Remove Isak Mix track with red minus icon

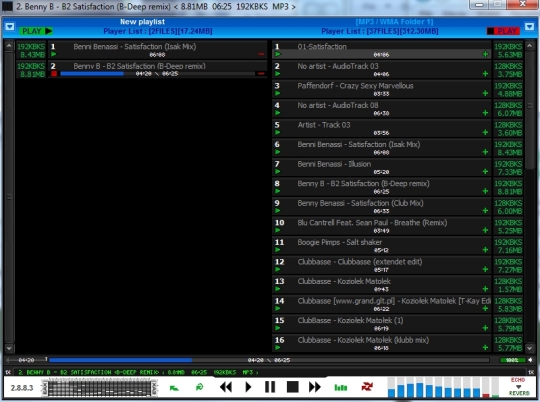point(261,54)
